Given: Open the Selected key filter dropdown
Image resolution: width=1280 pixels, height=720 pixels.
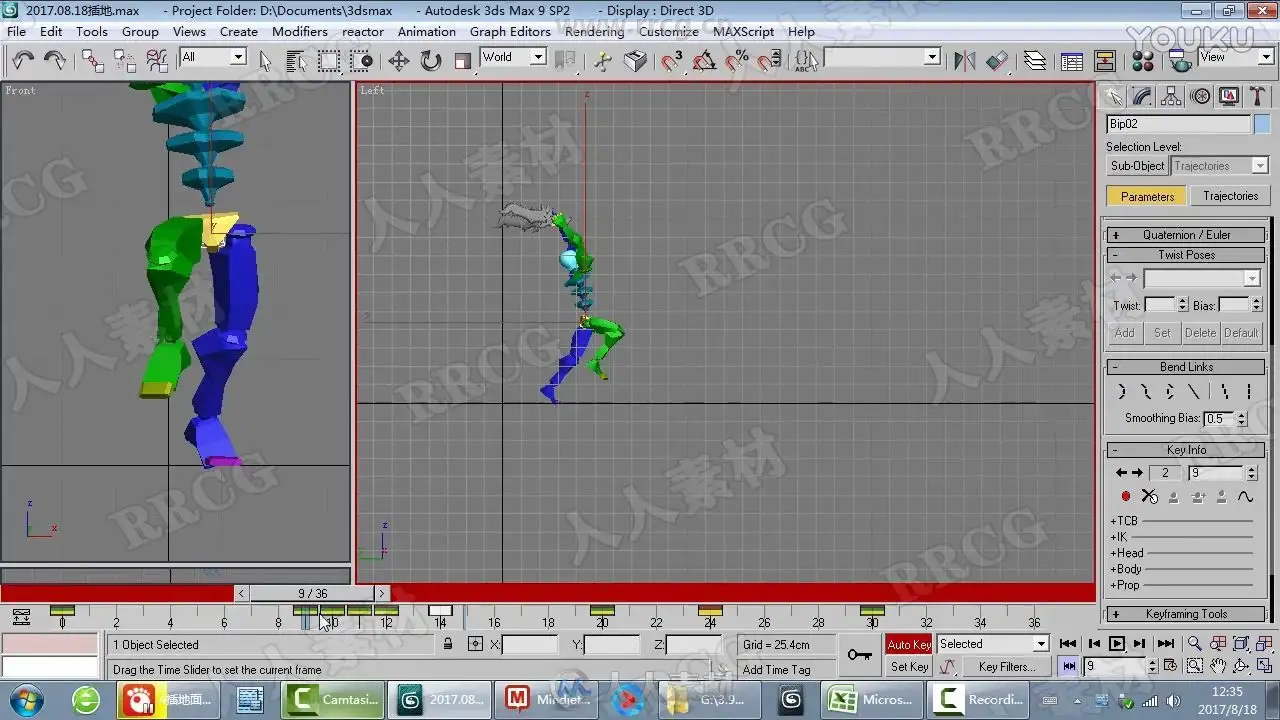Looking at the screenshot, I should (993, 644).
